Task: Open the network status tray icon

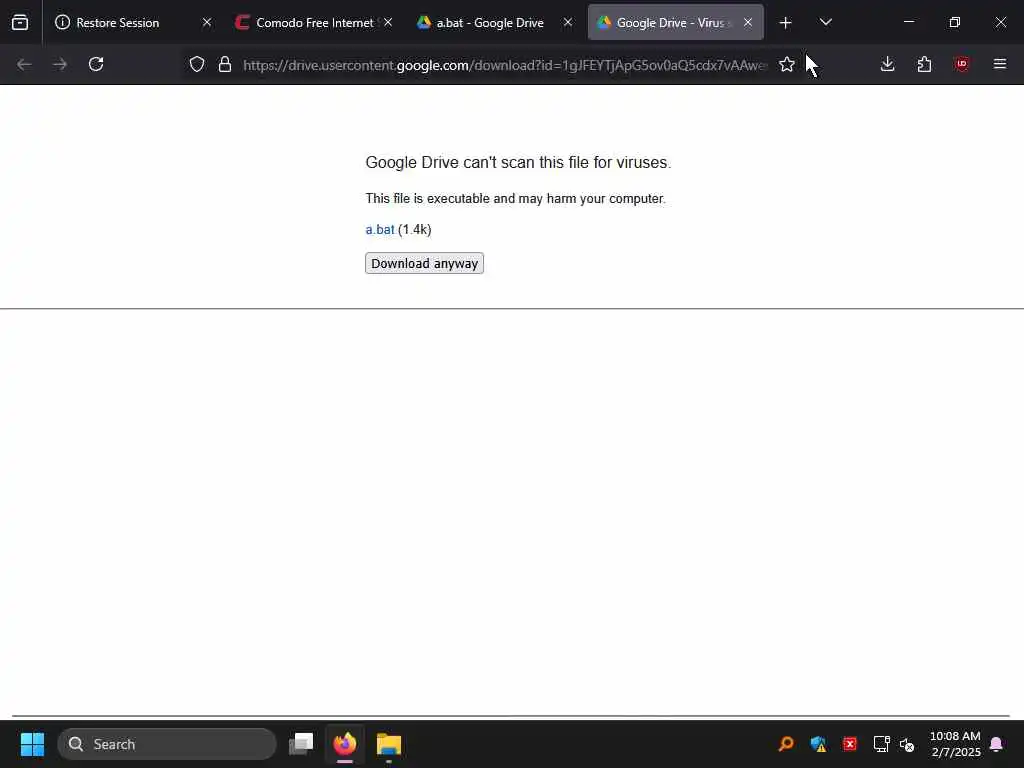Action: click(882, 744)
